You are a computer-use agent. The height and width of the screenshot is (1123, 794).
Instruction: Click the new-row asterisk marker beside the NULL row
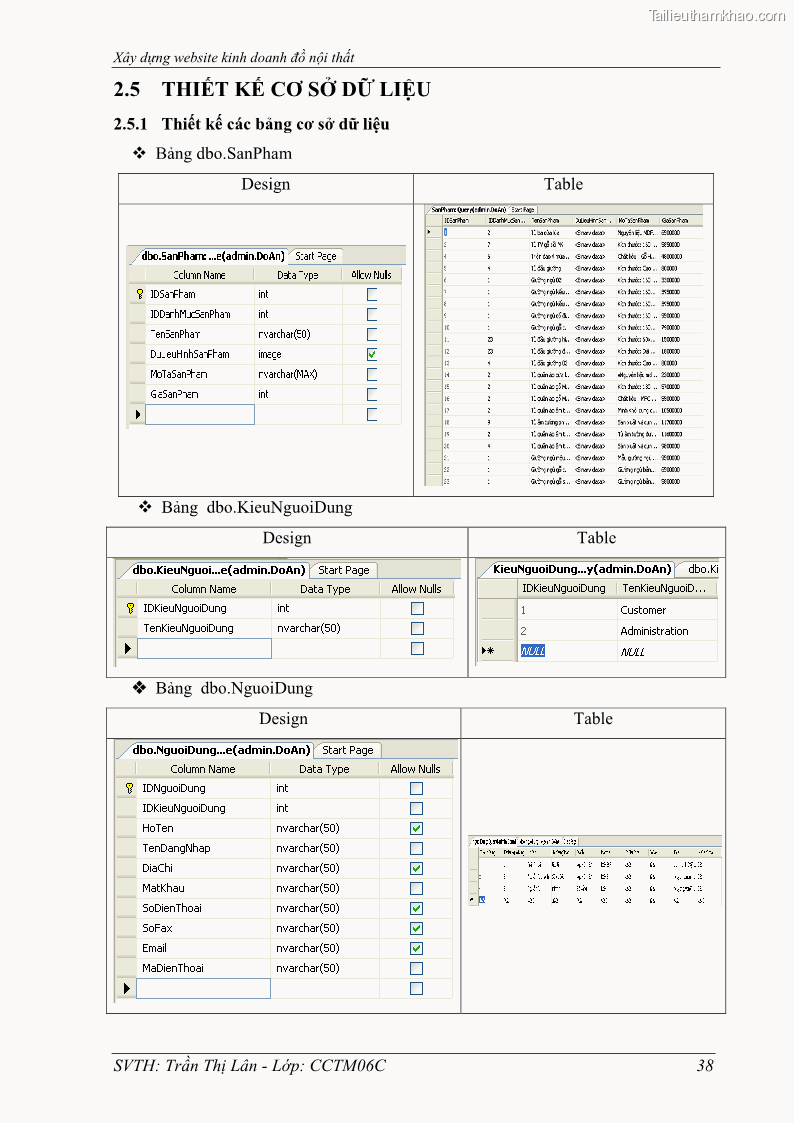coord(487,651)
